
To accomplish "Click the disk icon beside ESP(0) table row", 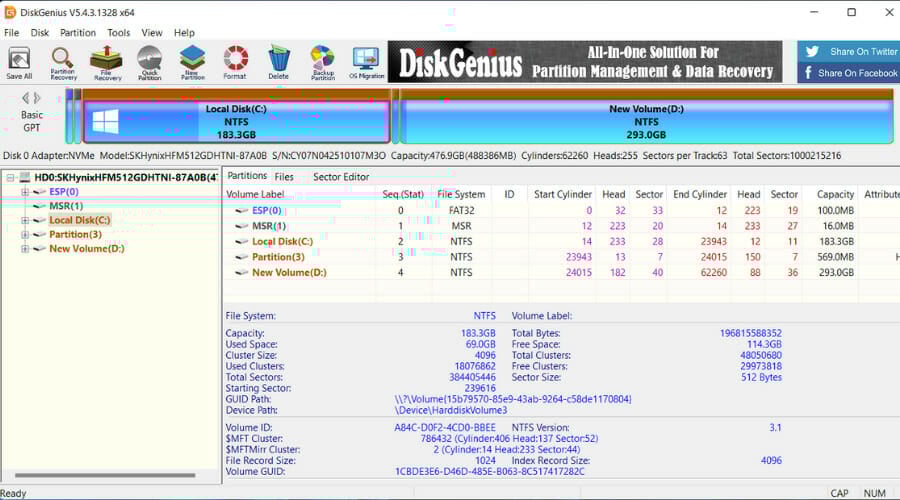I will click(x=242, y=211).
